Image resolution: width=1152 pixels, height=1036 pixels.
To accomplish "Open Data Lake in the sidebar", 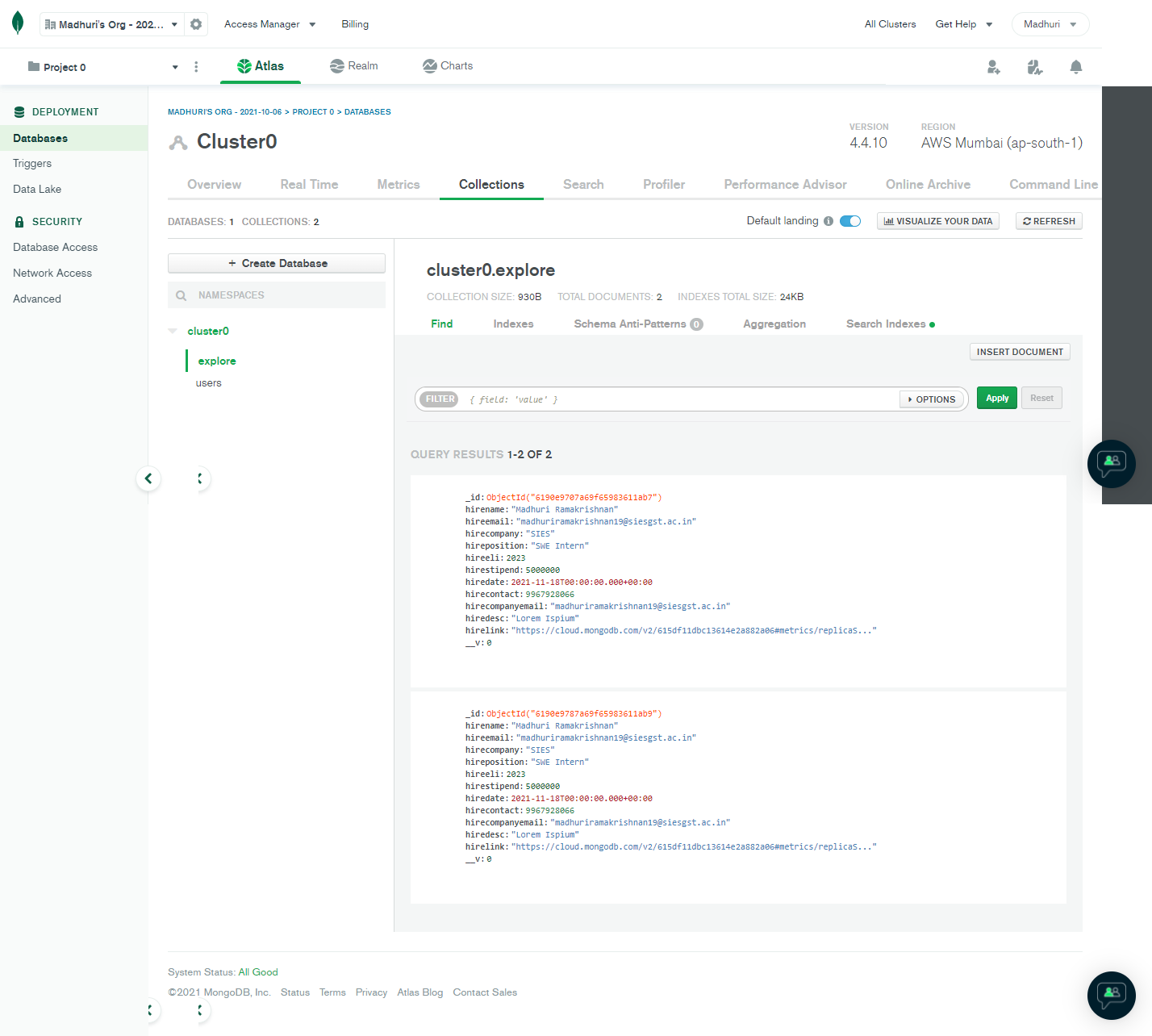I will click(x=37, y=190).
